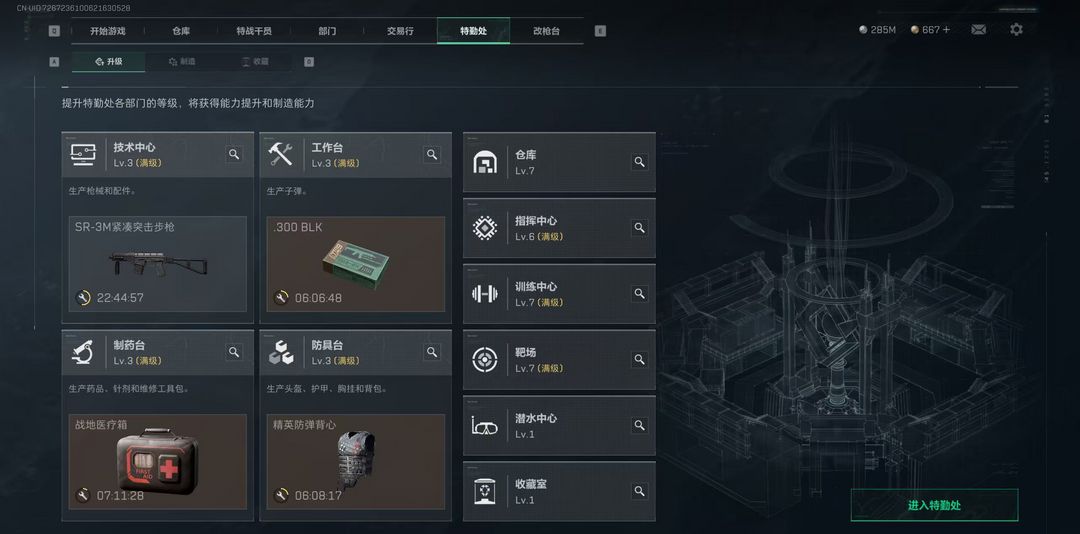Image resolution: width=1080 pixels, height=534 pixels.
Task: Click magnifier icon on 工作台 card
Action: click(x=432, y=154)
